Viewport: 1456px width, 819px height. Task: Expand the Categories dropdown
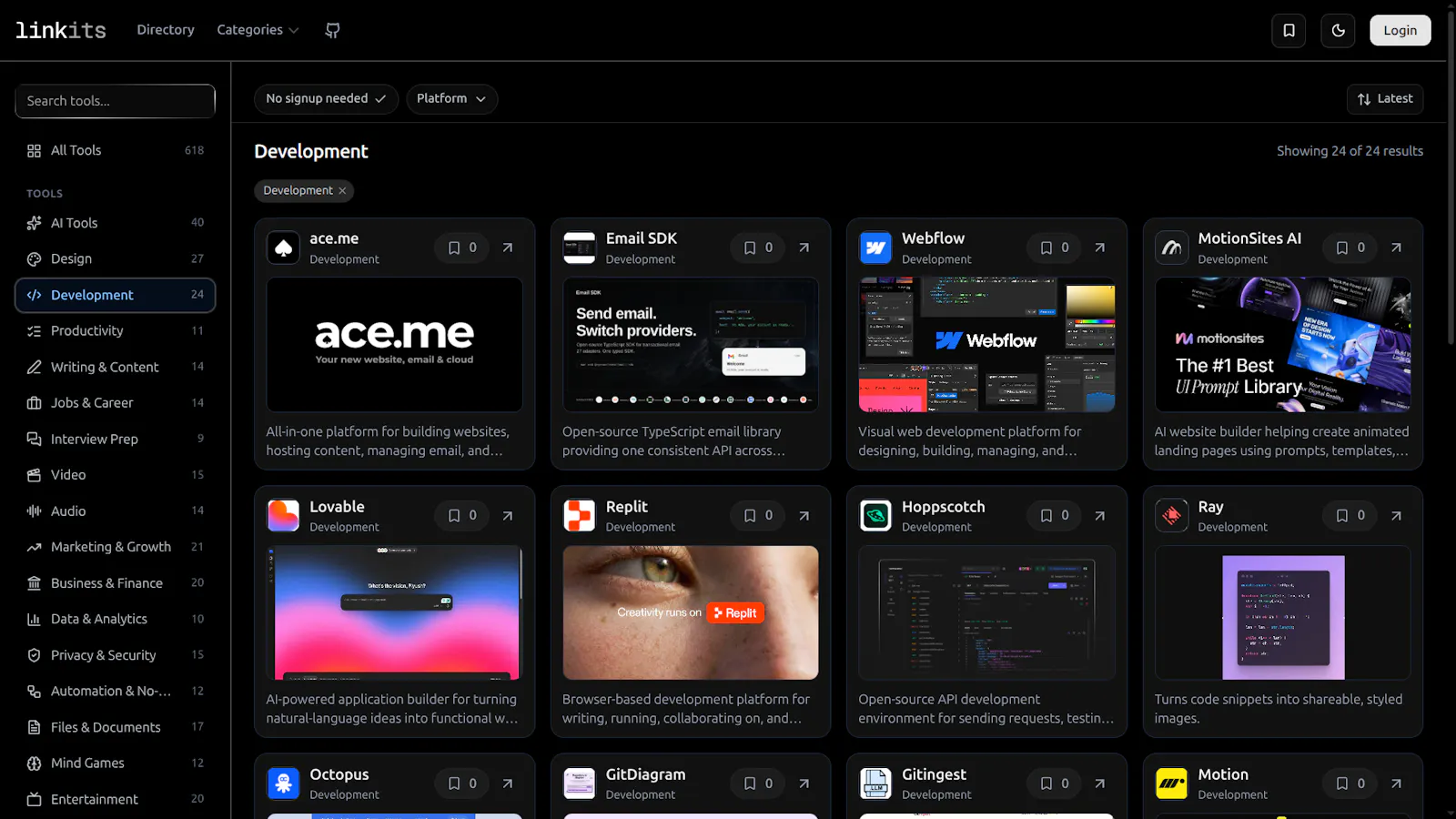258,30
